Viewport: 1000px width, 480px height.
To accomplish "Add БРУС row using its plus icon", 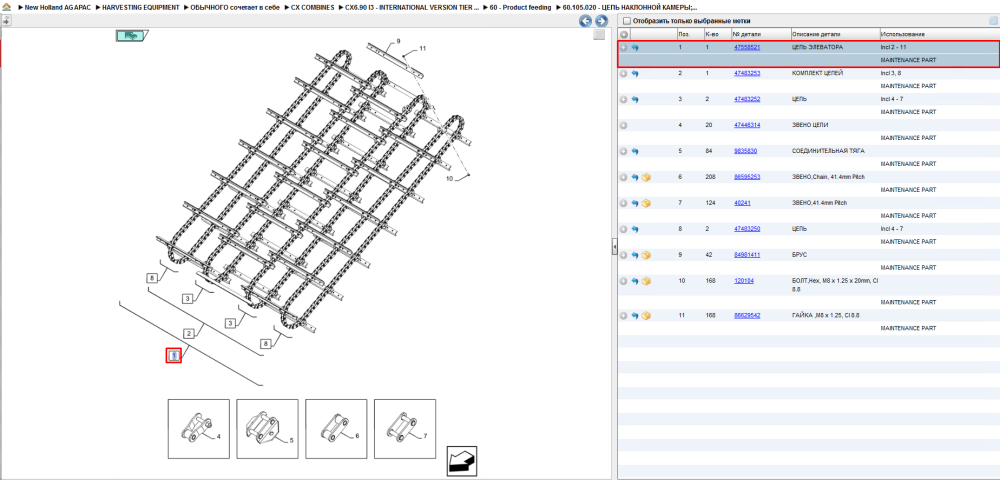I will click(624, 255).
